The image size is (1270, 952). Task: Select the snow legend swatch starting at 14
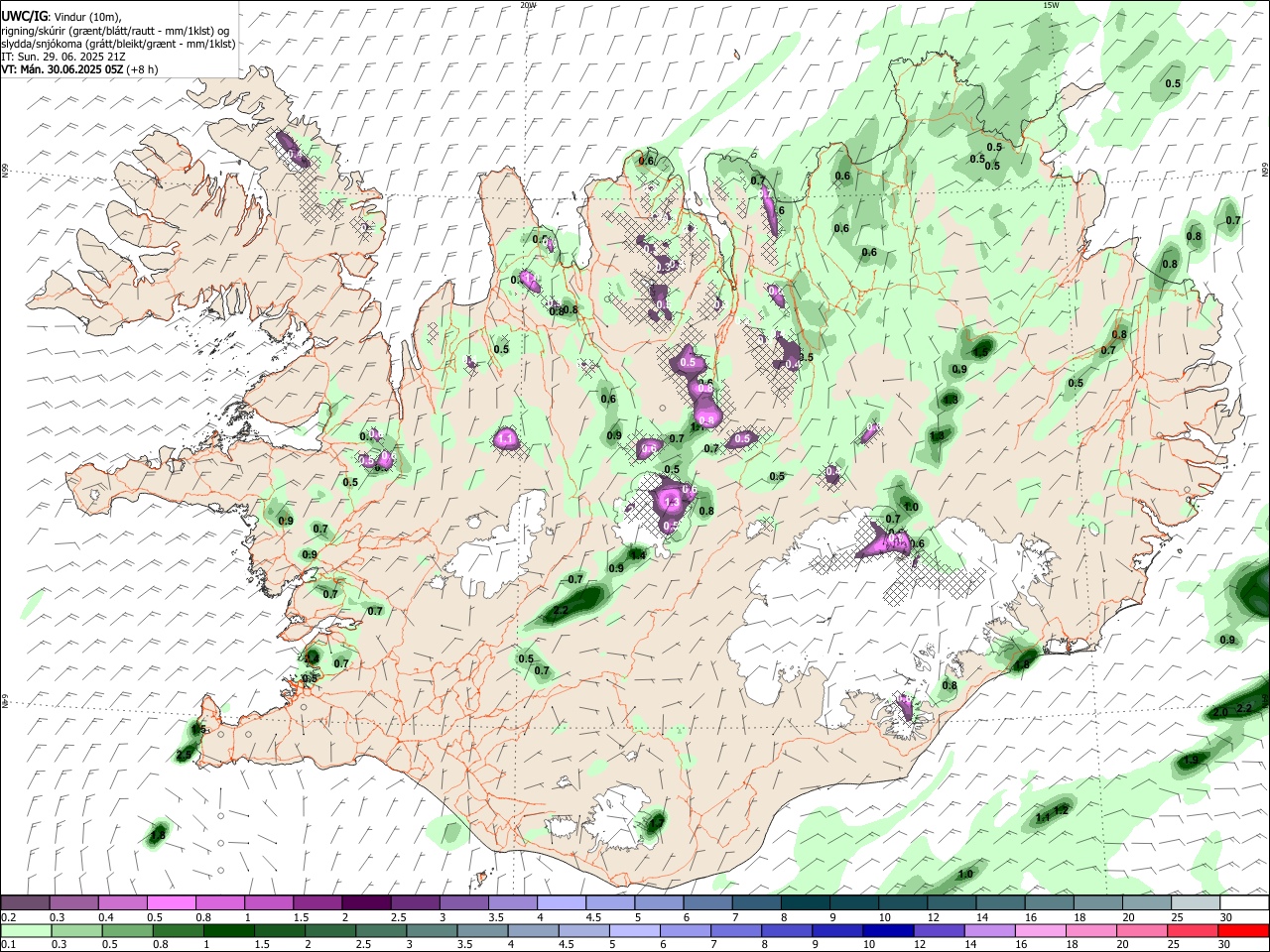click(x=1001, y=903)
